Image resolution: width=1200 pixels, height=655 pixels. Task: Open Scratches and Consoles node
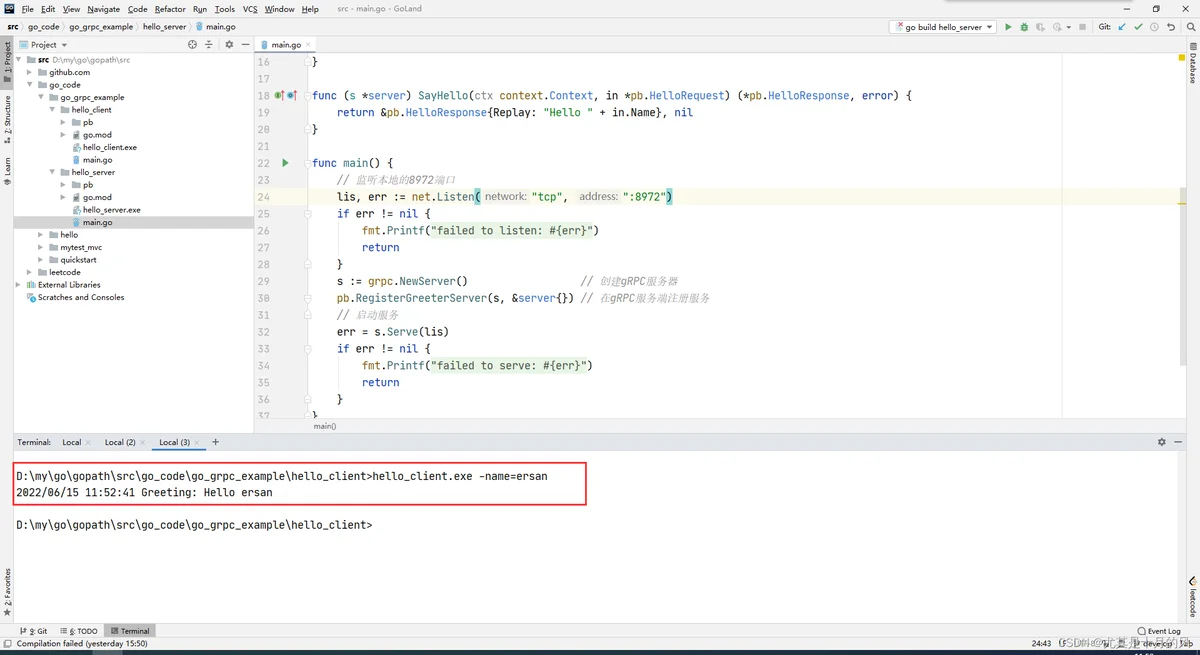point(80,297)
